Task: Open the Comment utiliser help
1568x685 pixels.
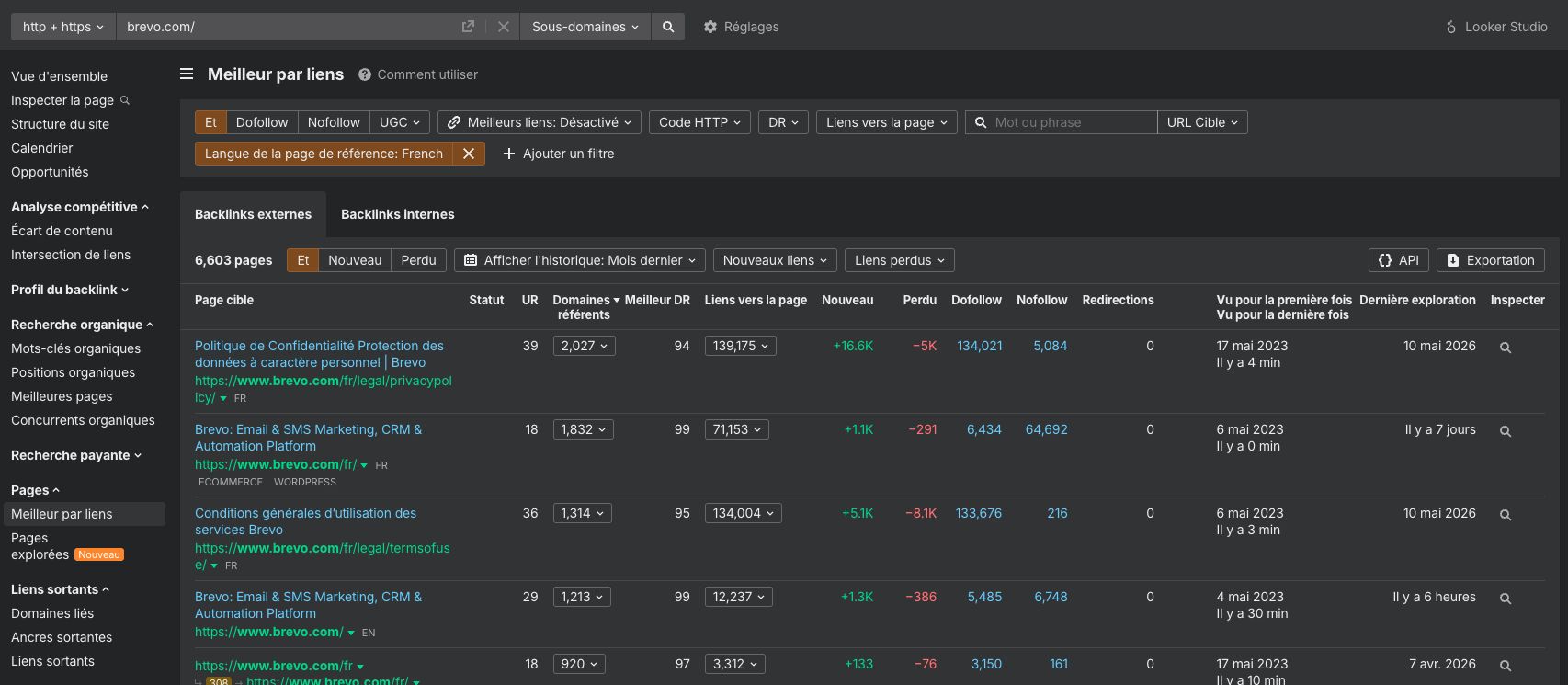Action: (x=418, y=74)
